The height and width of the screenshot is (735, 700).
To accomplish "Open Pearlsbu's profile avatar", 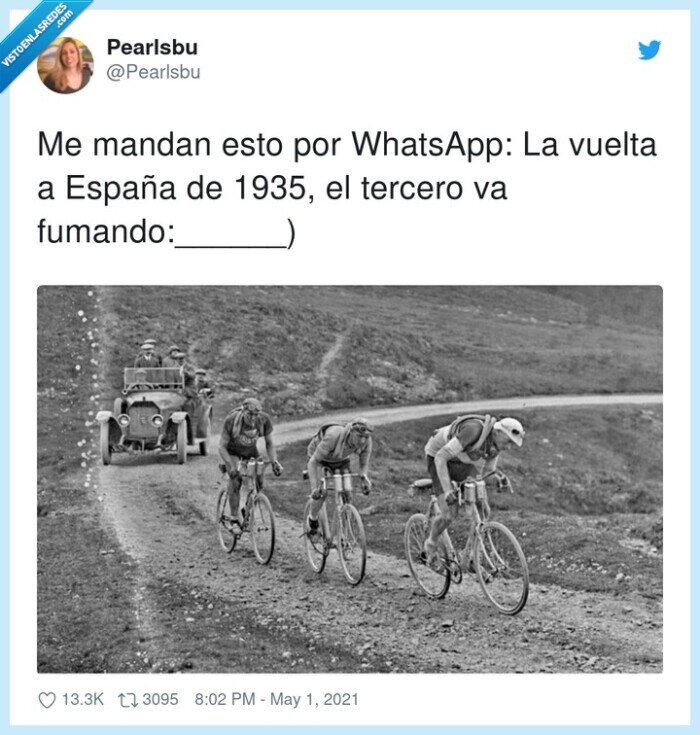I will (65, 65).
